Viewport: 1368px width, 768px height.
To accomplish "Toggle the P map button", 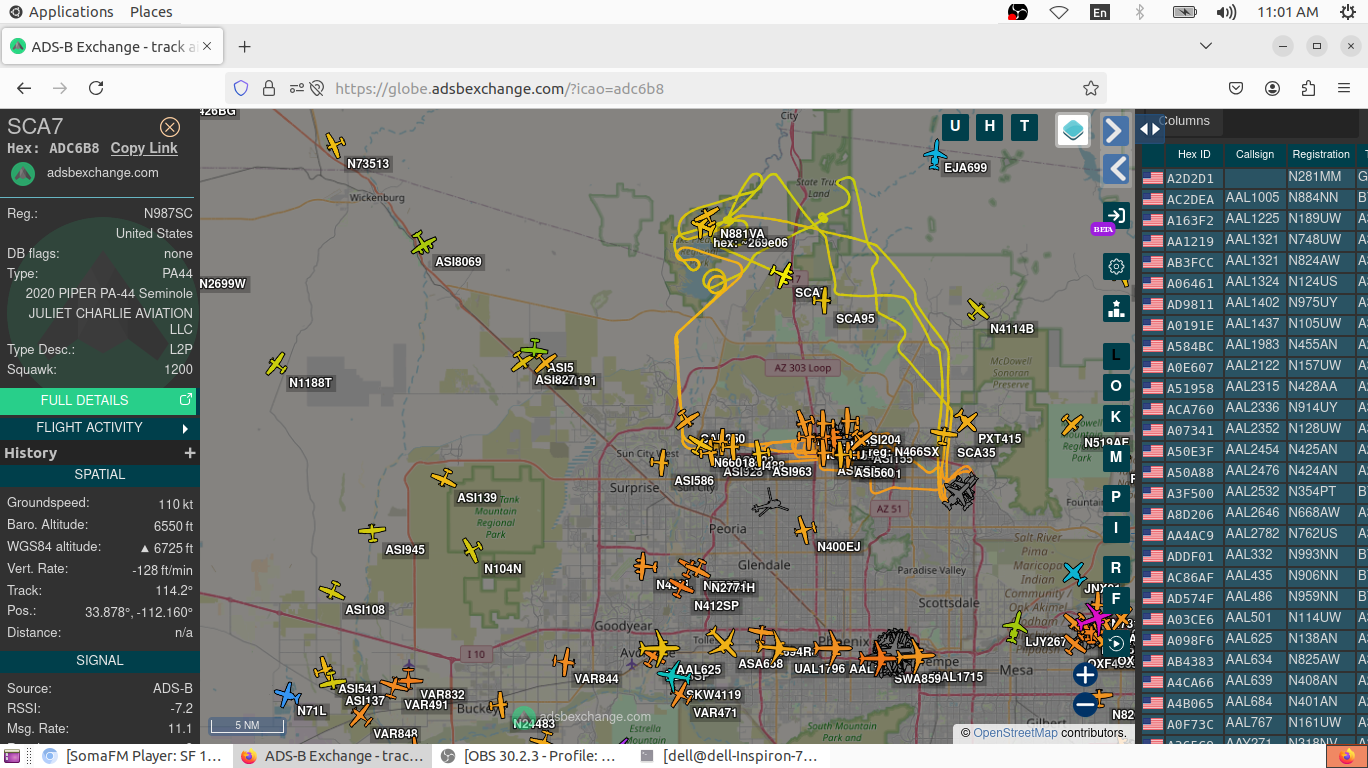I will pyautogui.click(x=1116, y=497).
